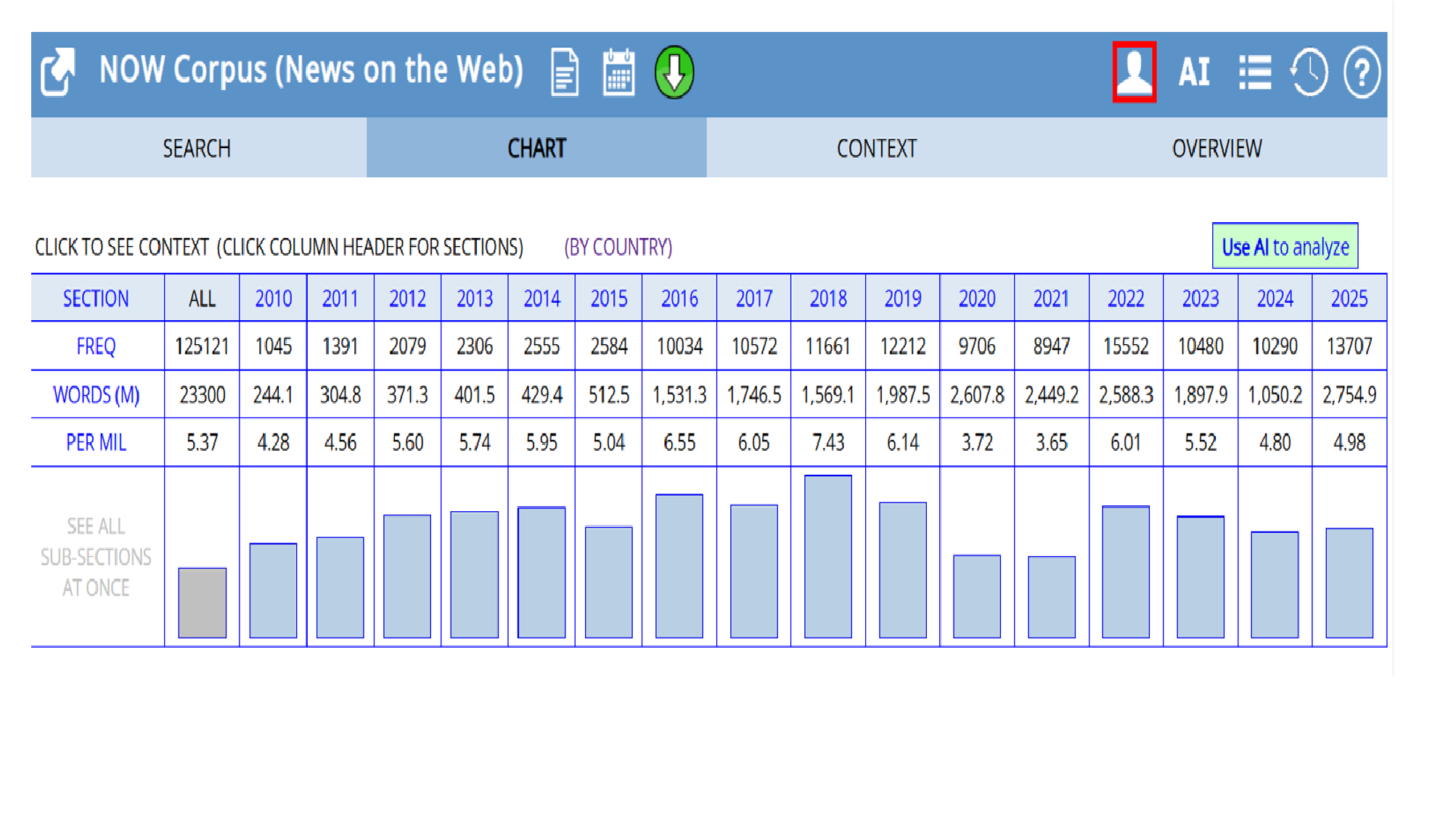Image resolution: width=1456 pixels, height=819 pixels.
Task: Click the external link share icon
Action: click(58, 72)
